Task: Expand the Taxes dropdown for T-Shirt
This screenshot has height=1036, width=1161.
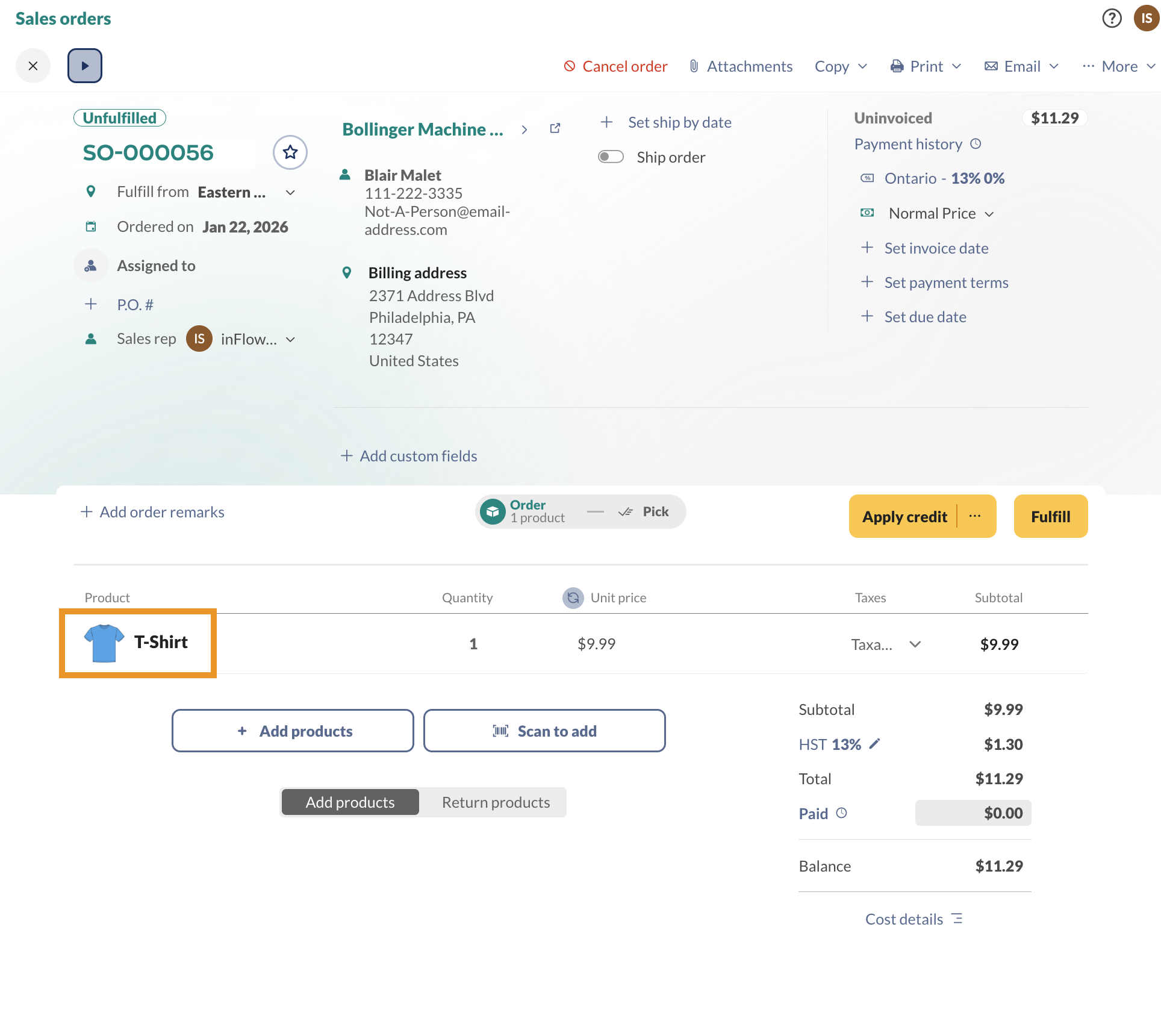Action: click(915, 644)
